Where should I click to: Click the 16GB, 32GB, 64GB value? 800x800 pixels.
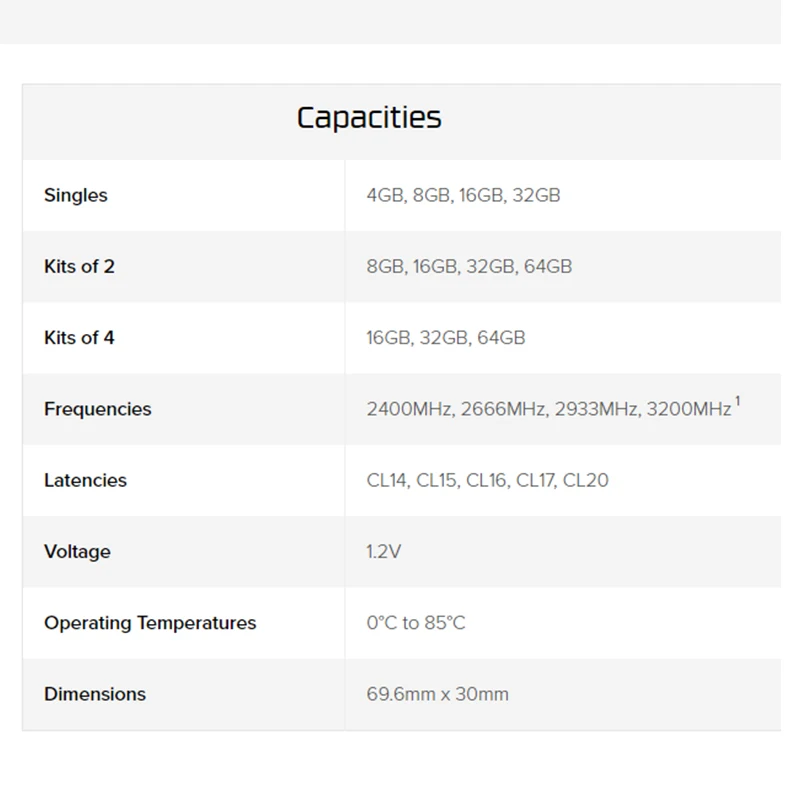point(445,338)
